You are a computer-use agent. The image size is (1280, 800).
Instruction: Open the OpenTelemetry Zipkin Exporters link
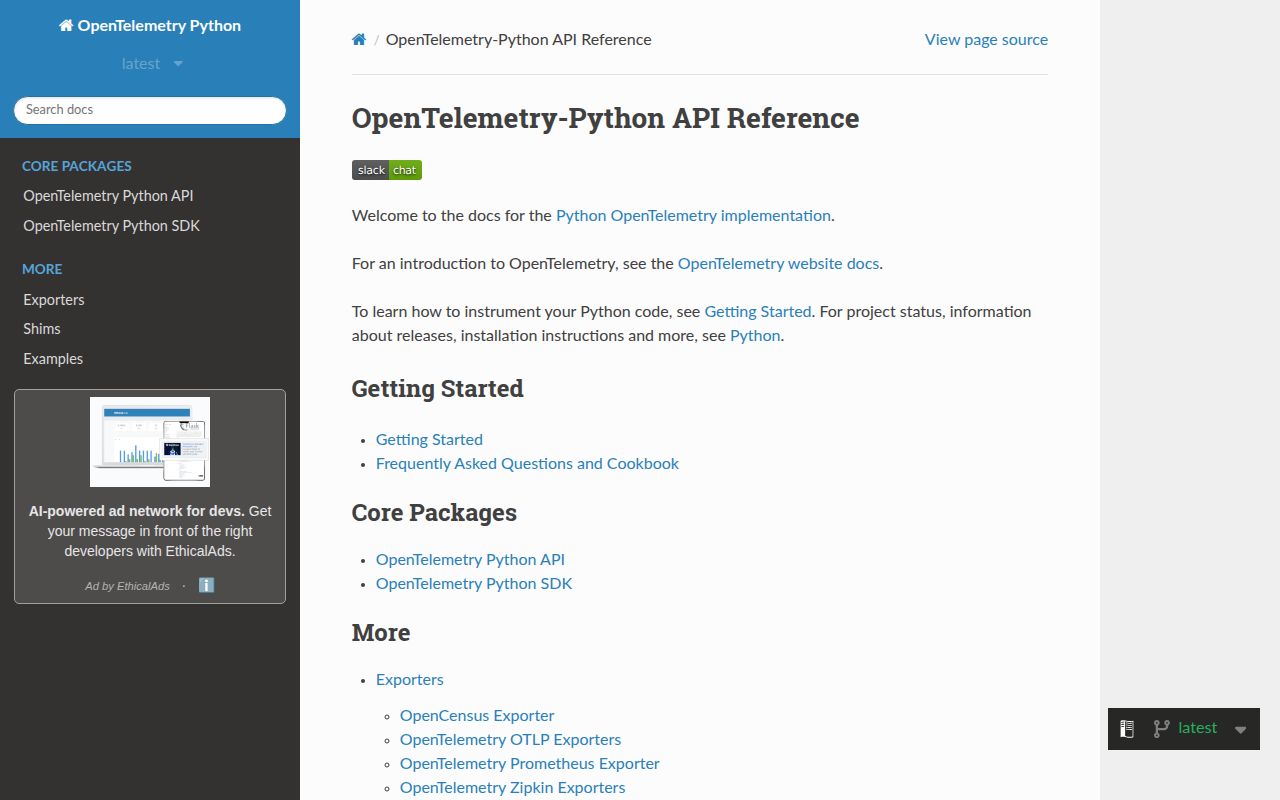tap(512, 788)
